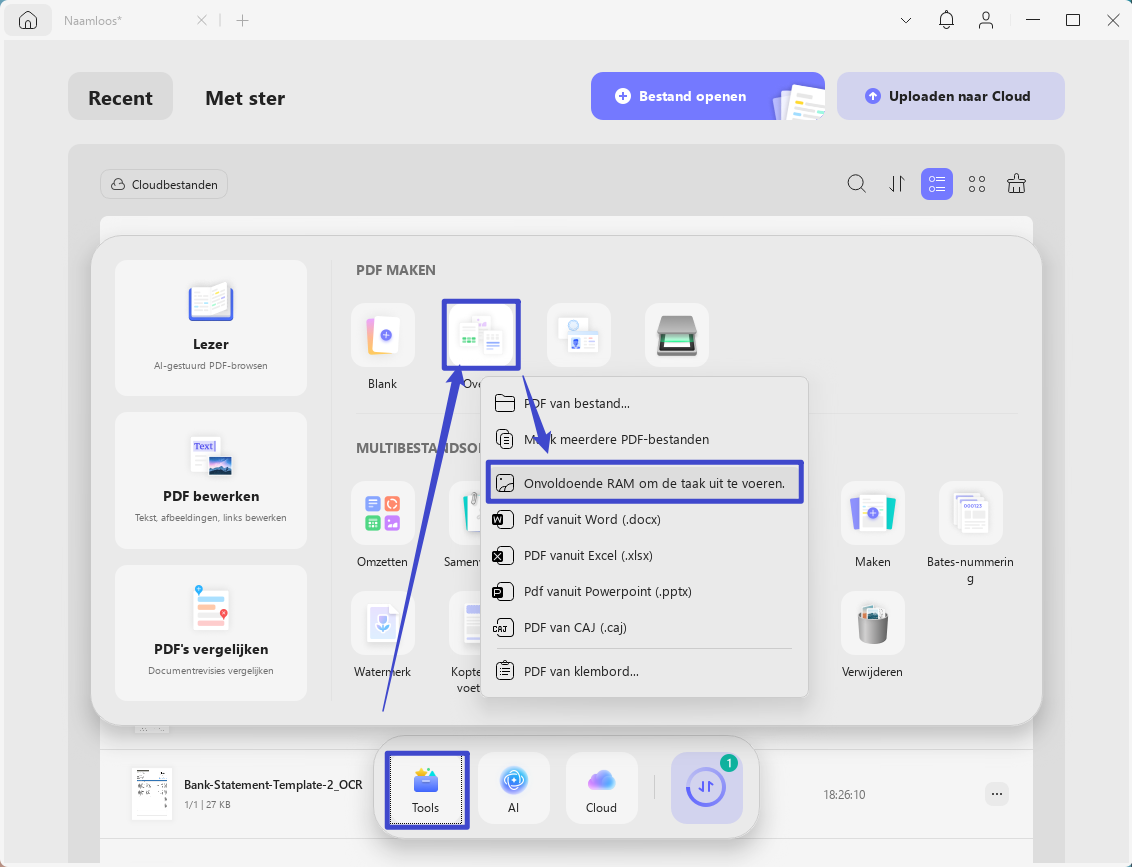This screenshot has width=1132, height=867.
Task: Select the Bank-Statement-Template-2_OCR file name
Action: (273, 785)
